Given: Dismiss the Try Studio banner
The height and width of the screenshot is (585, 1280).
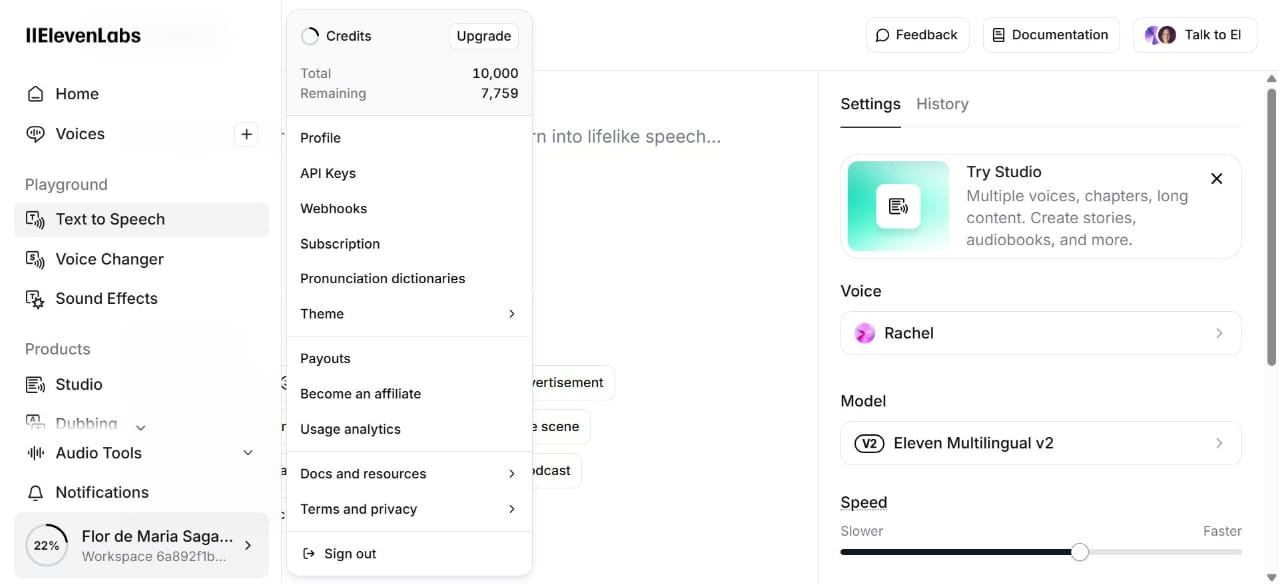Looking at the screenshot, I should [1216, 179].
